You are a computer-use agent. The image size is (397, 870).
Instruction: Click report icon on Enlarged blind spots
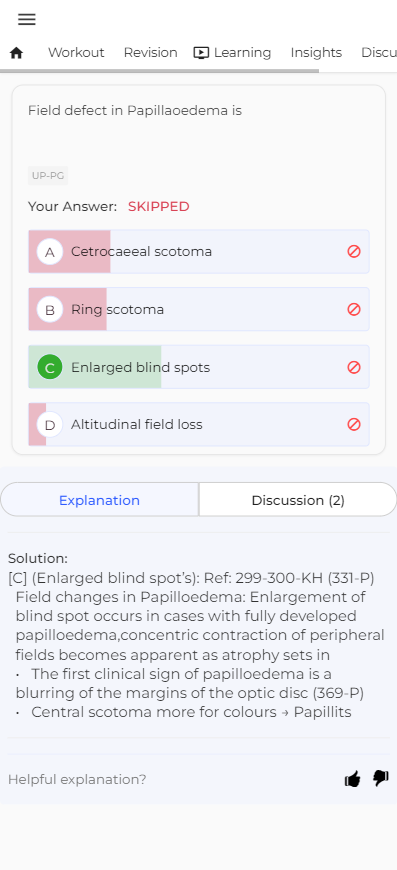click(354, 367)
